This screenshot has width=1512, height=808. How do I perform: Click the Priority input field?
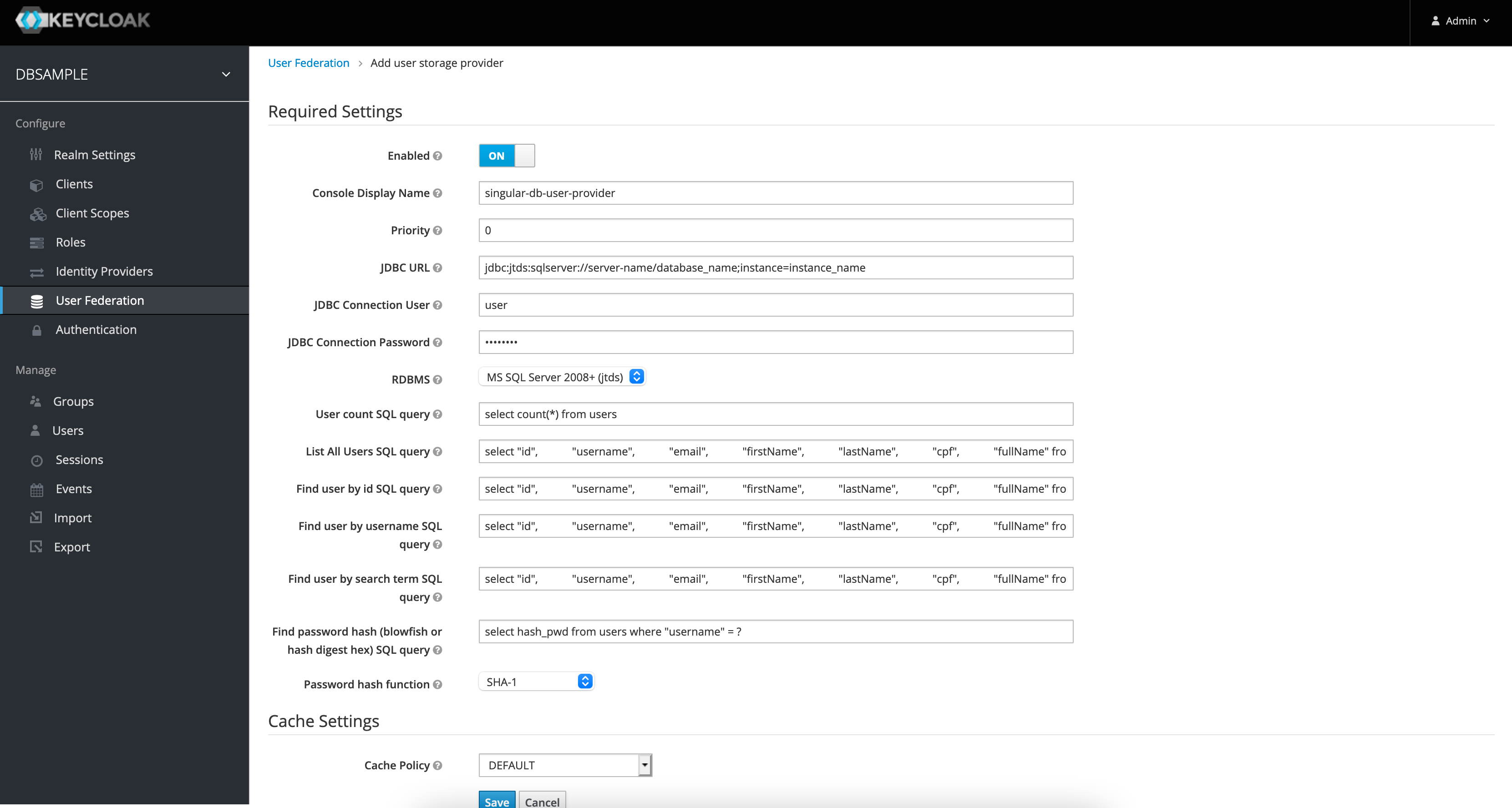pos(776,230)
